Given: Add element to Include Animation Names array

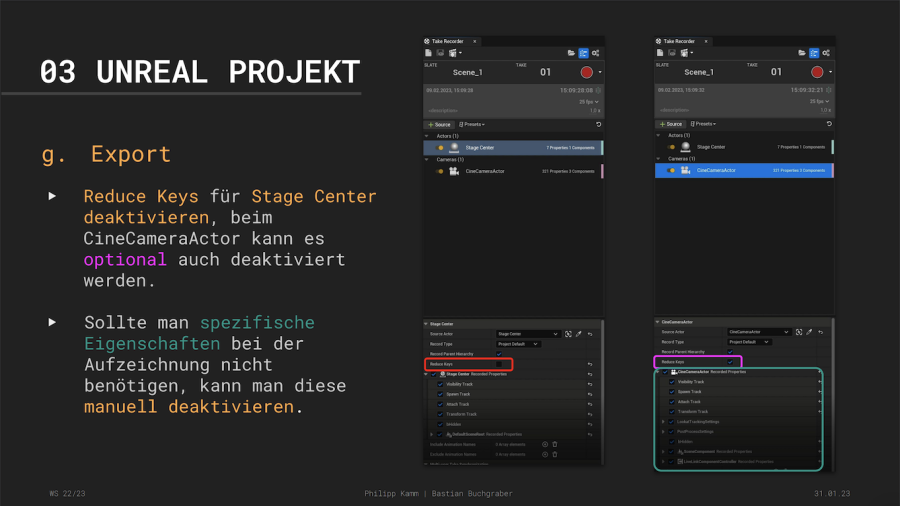Looking at the screenshot, I should click(x=544, y=443).
